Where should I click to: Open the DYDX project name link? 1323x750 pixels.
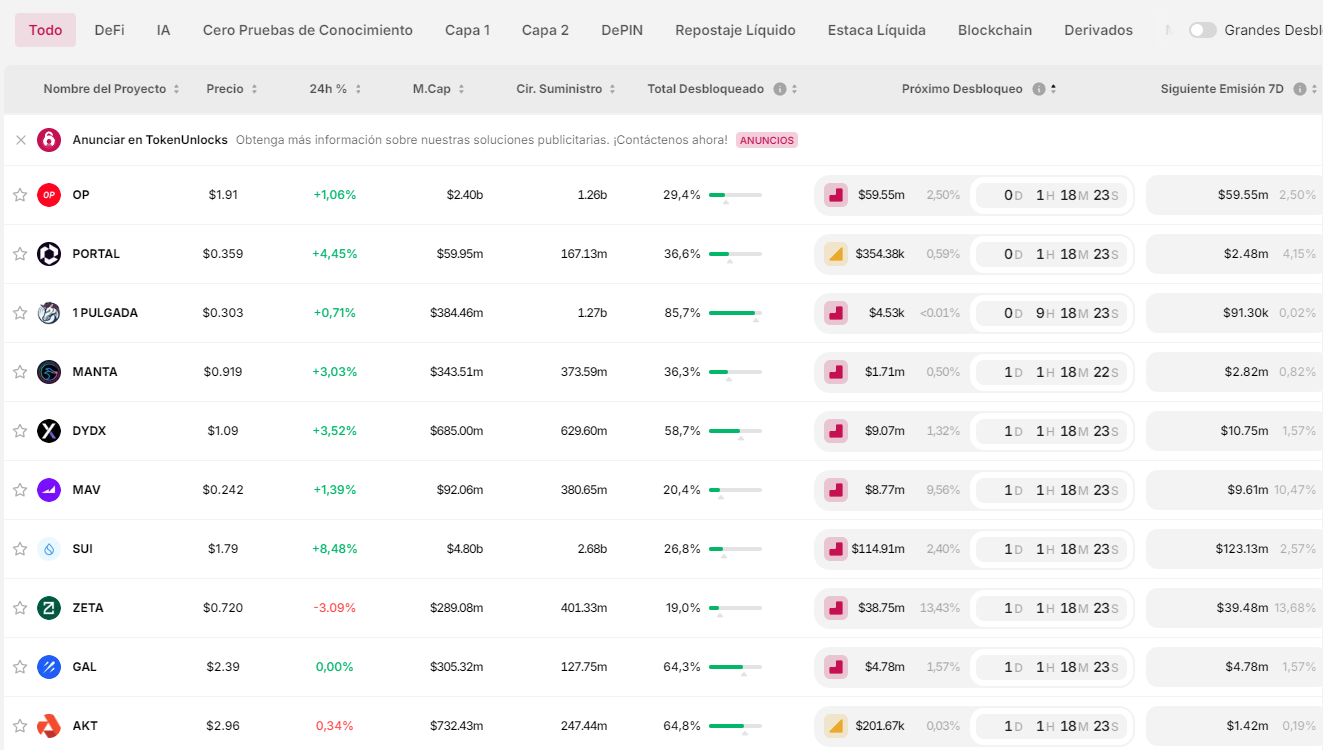pyautogui.click(x=89, y=431)
